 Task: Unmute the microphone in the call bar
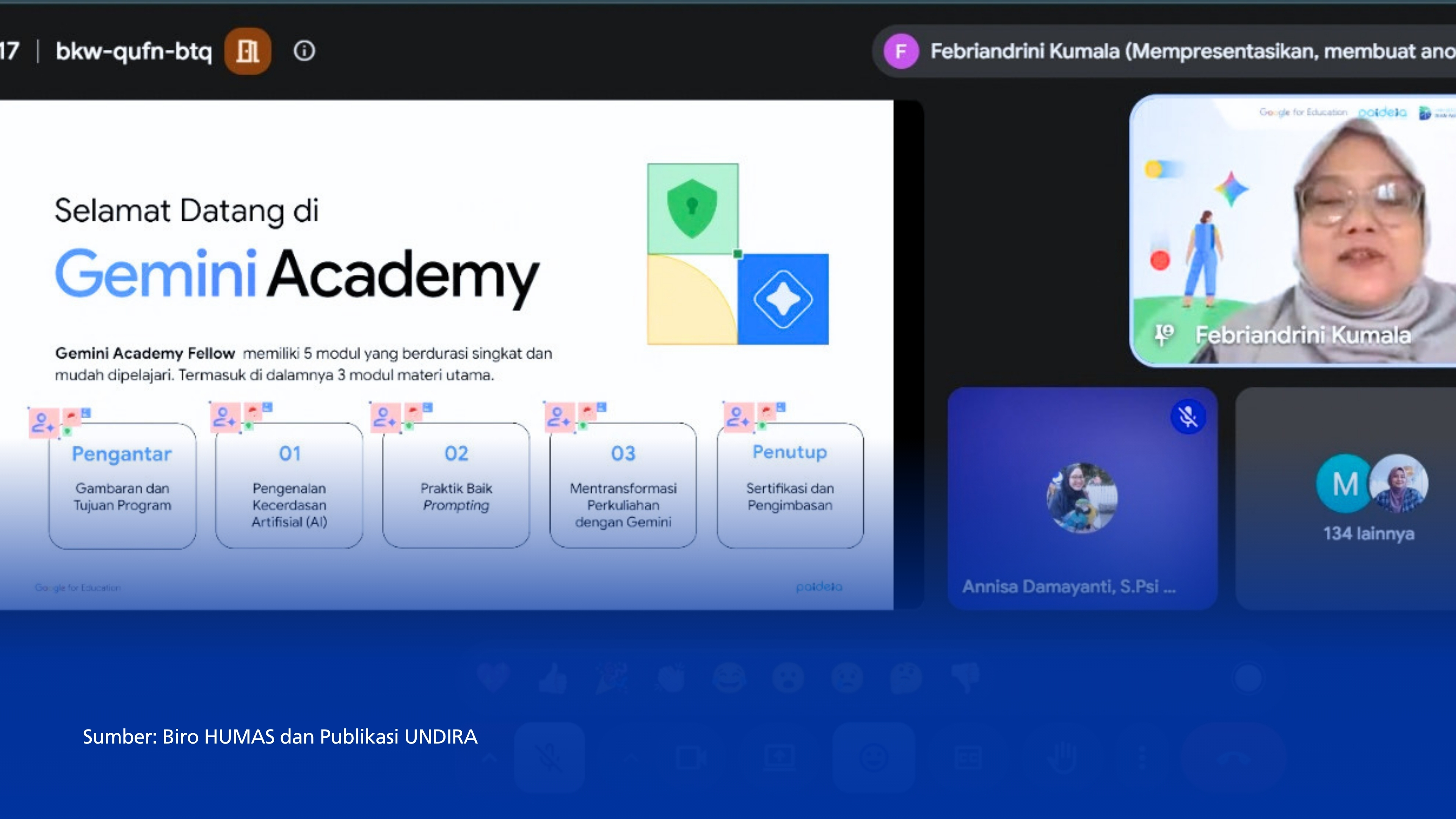pyautogui.click(x=549, y=757)
